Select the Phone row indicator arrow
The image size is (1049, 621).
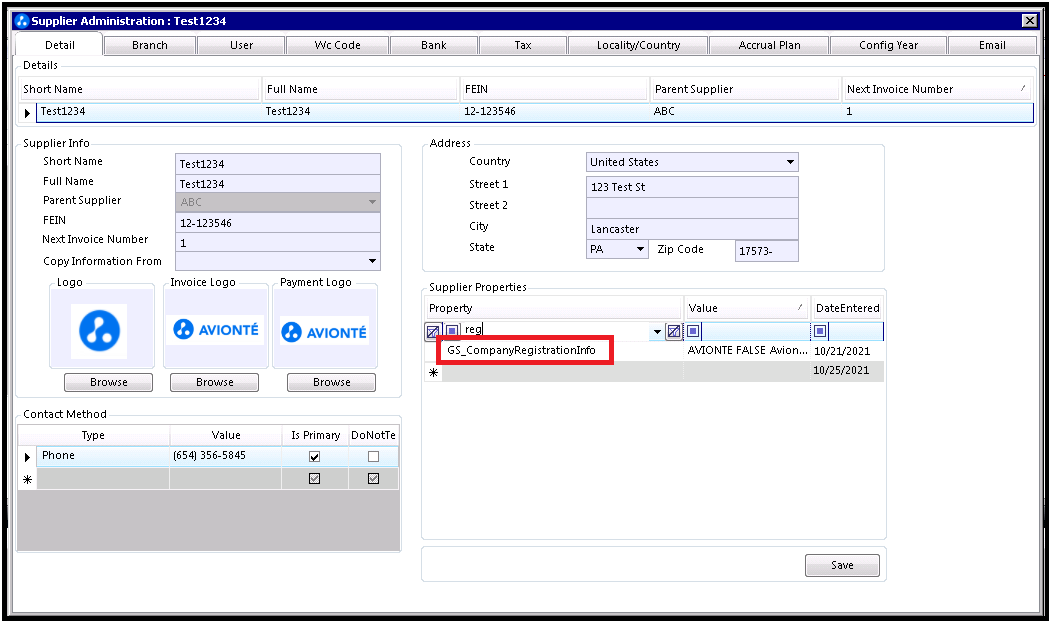click(x=27, y=457)
